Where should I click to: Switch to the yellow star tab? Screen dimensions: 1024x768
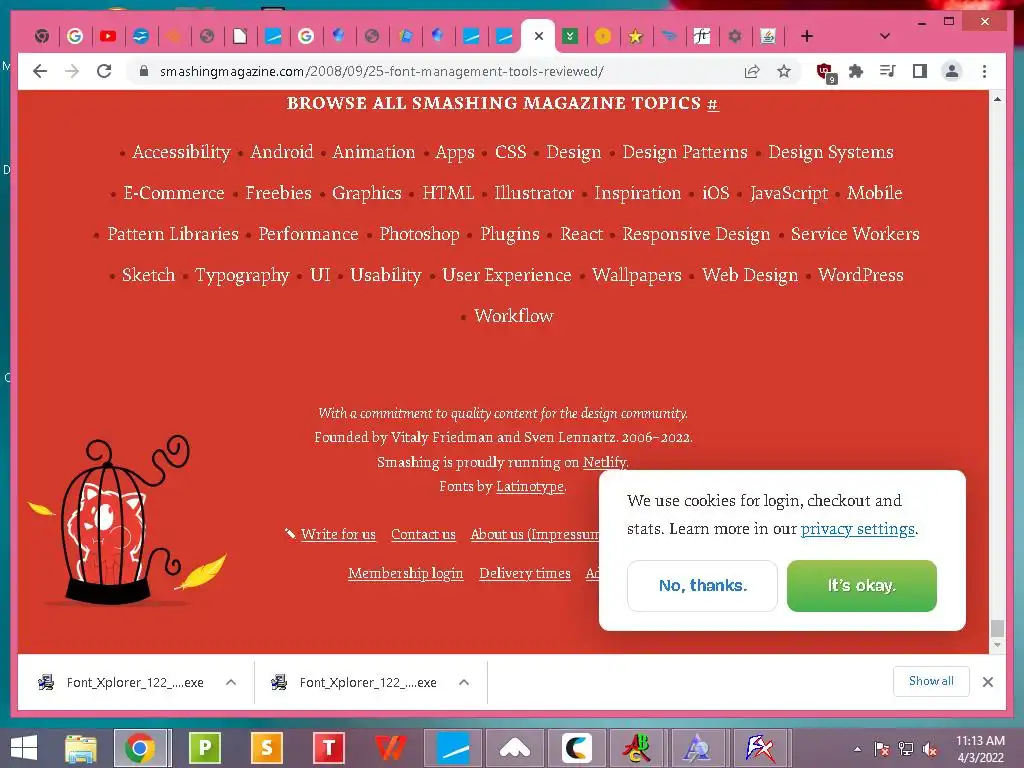pyautogui.click(x=635, y=37)
